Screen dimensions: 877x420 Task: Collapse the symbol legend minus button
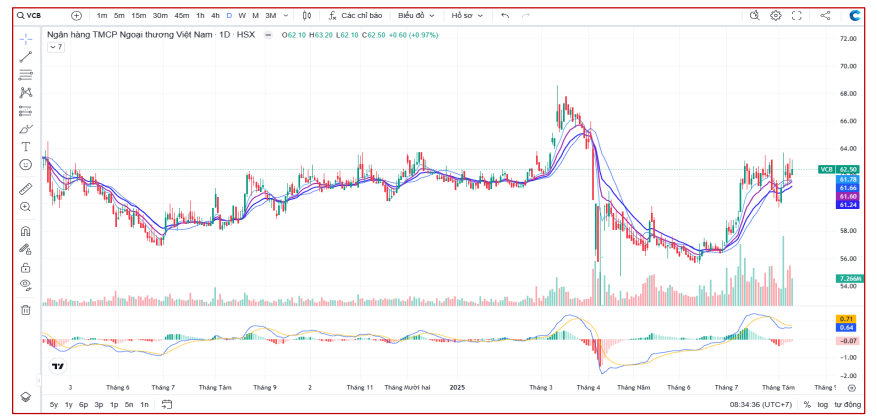[x=268, y=35]
